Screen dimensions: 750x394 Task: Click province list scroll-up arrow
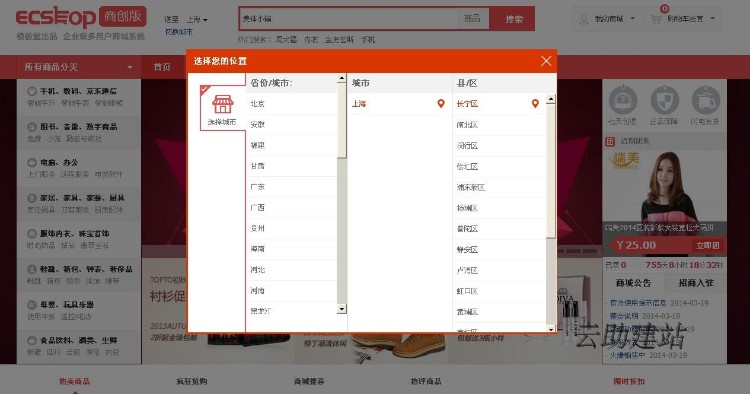point(342,78)
